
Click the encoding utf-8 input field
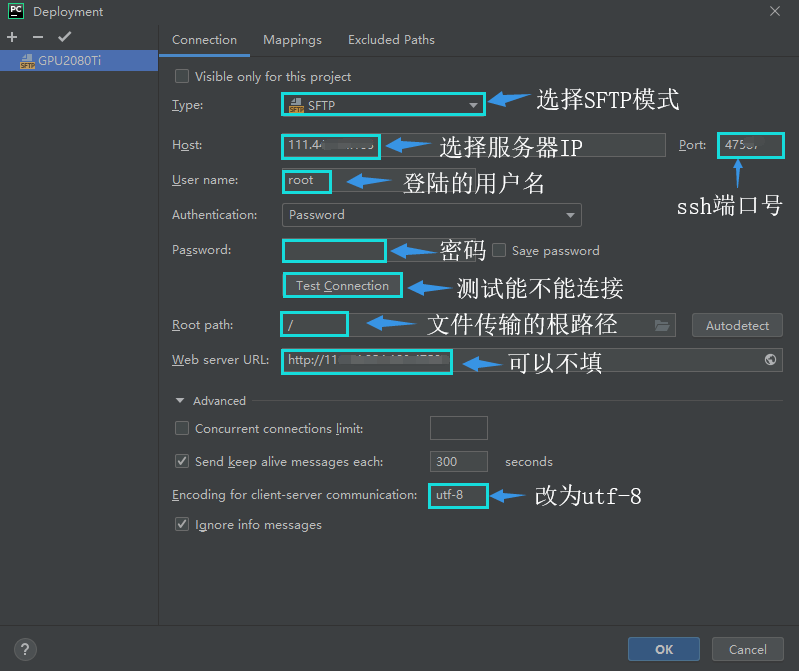pyautogui.click(x=458, y=495)
